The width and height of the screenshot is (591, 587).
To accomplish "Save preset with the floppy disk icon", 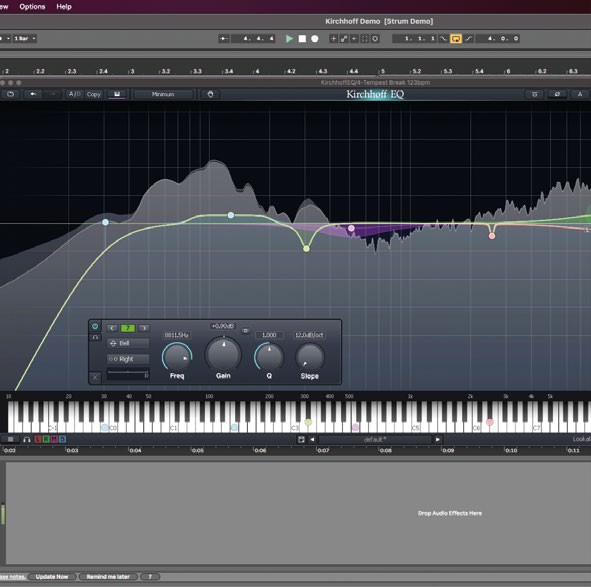I will (x=301, y=440).
